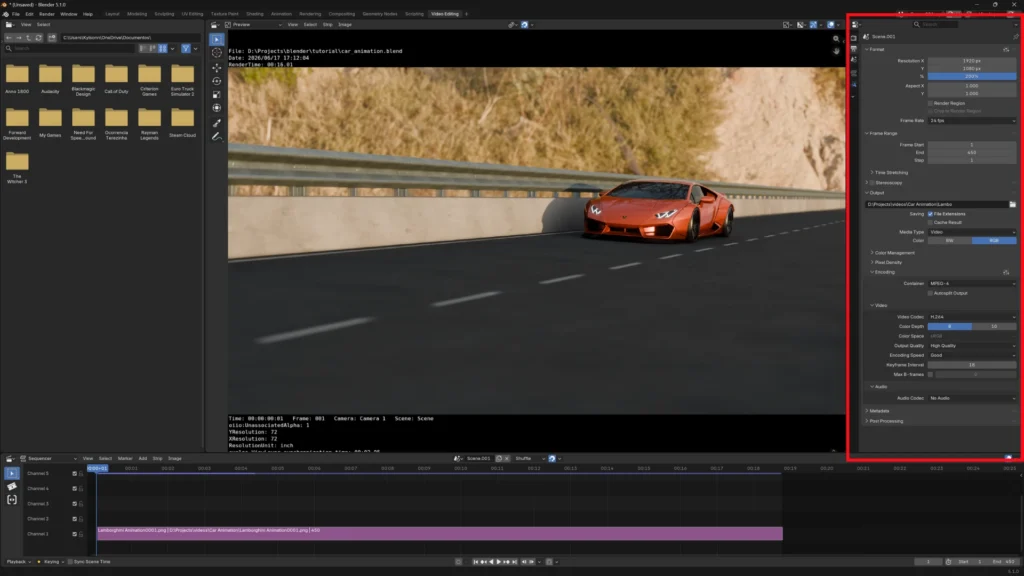Open the Format presets icon
Image resolution: width=1024 pixels, height=576 pixels.
click(1006, 50)
